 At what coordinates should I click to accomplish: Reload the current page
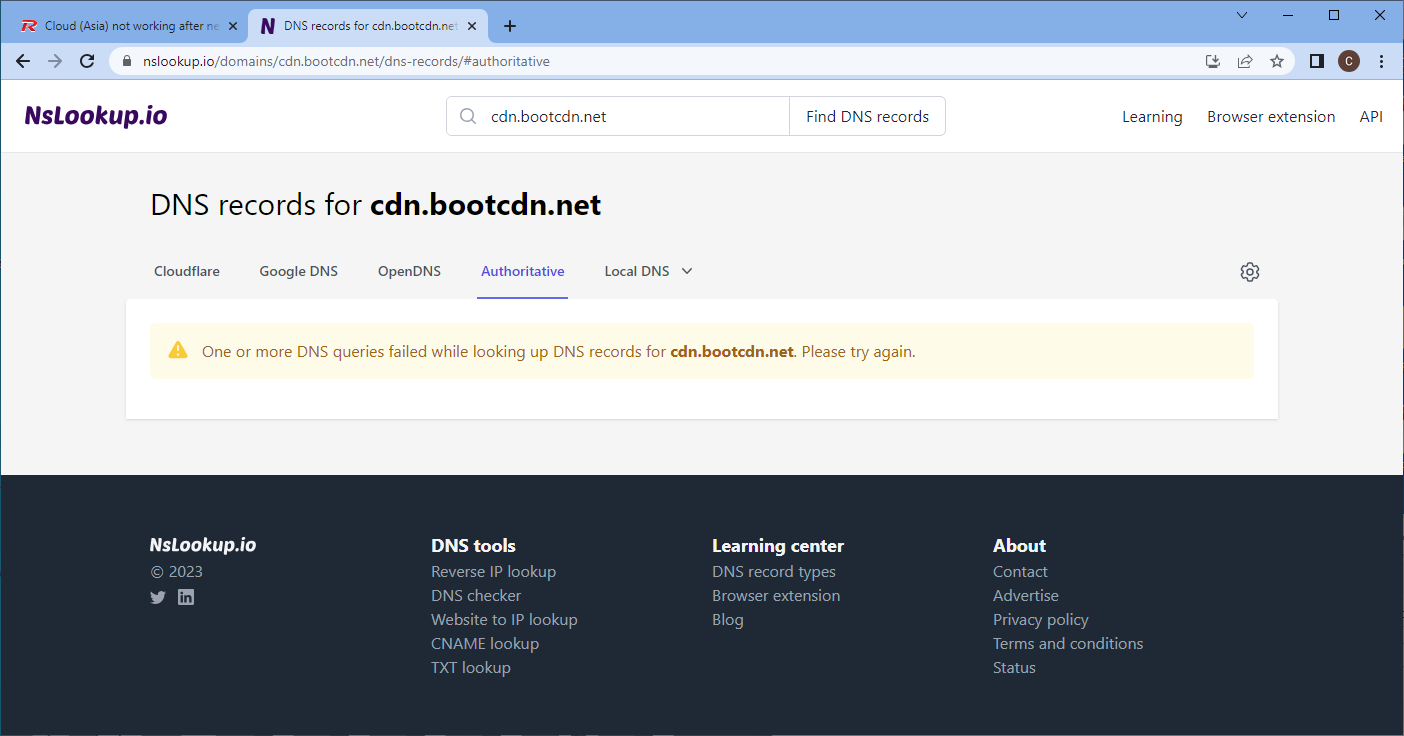point(87,61)
